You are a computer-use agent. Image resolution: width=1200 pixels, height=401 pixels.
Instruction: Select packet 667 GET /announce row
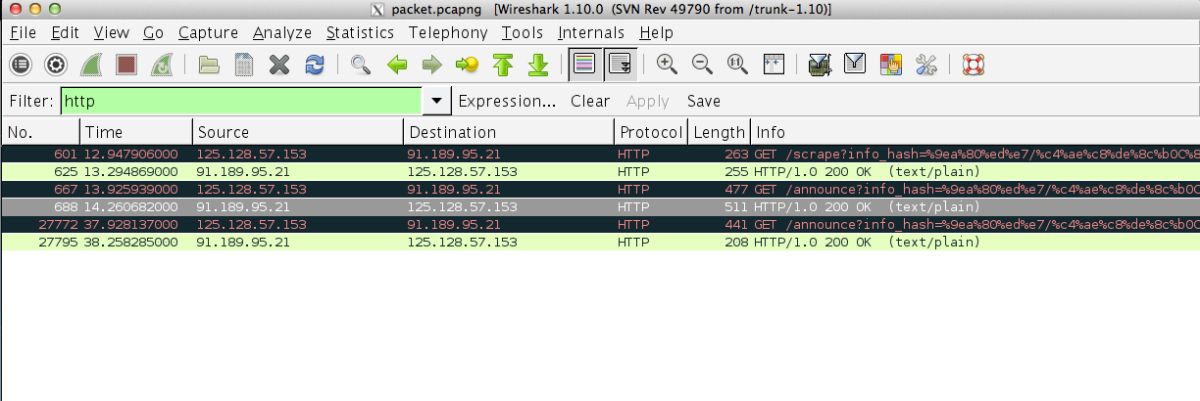coord(600,189)
